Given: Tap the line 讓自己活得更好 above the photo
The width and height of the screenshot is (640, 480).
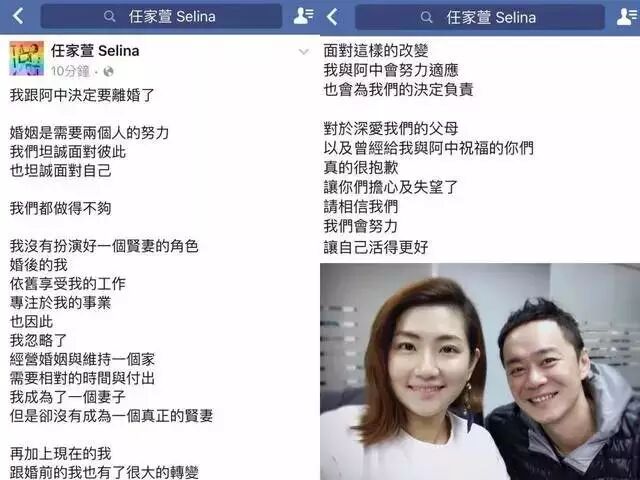Looking at the screenshot, I should coord(376,247).
